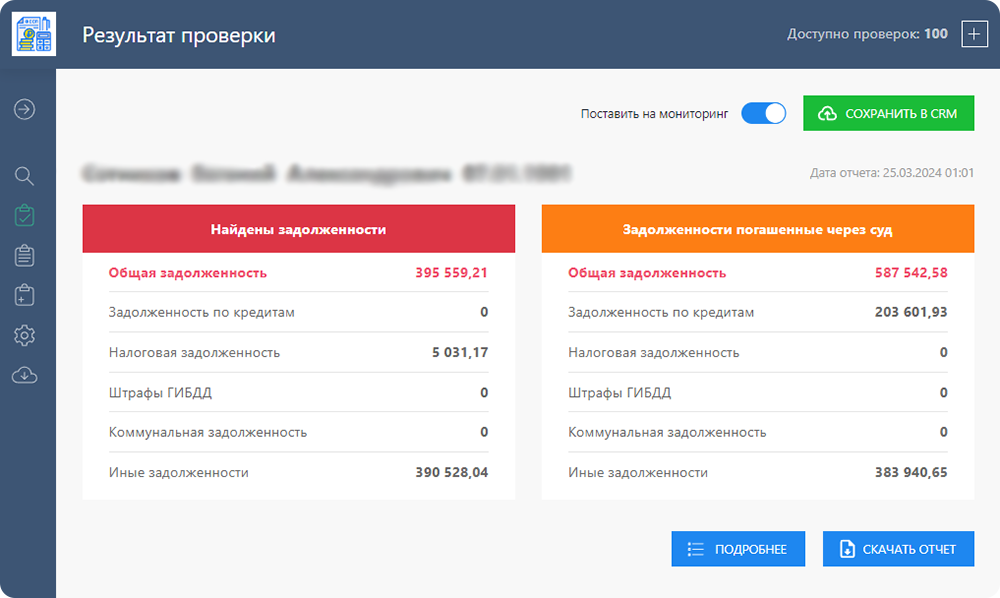Image resolution: width=1000 pixels, height=598 pixels.
Task: Download the report via 'Скачать отчет'
Action: click(x=898, y=549)
